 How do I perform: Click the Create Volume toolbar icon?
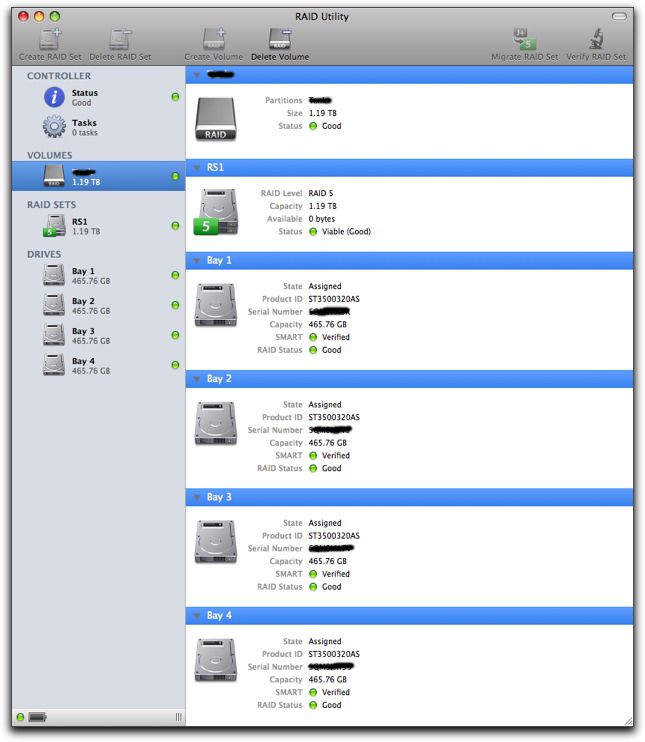[213, 39]
